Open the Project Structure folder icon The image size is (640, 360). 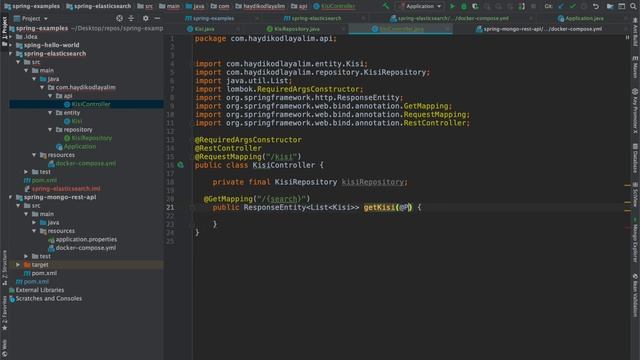point(610,7)
